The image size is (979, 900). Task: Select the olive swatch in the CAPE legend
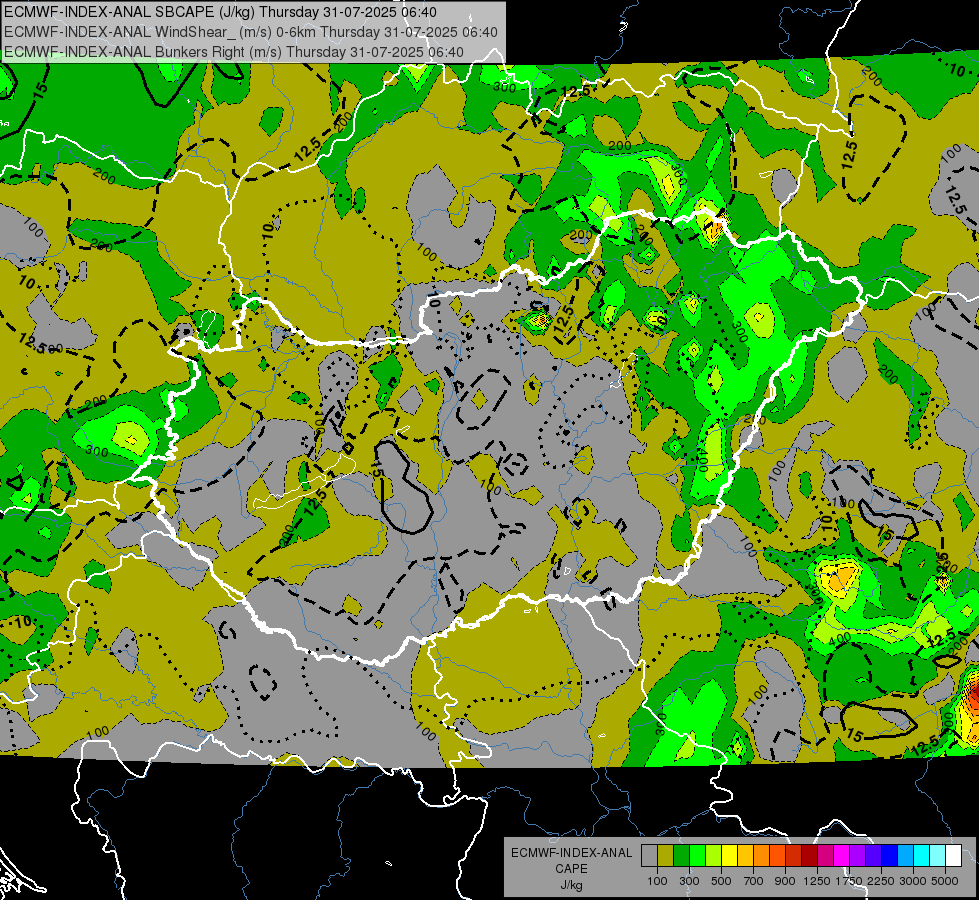[x=665, y=856]
